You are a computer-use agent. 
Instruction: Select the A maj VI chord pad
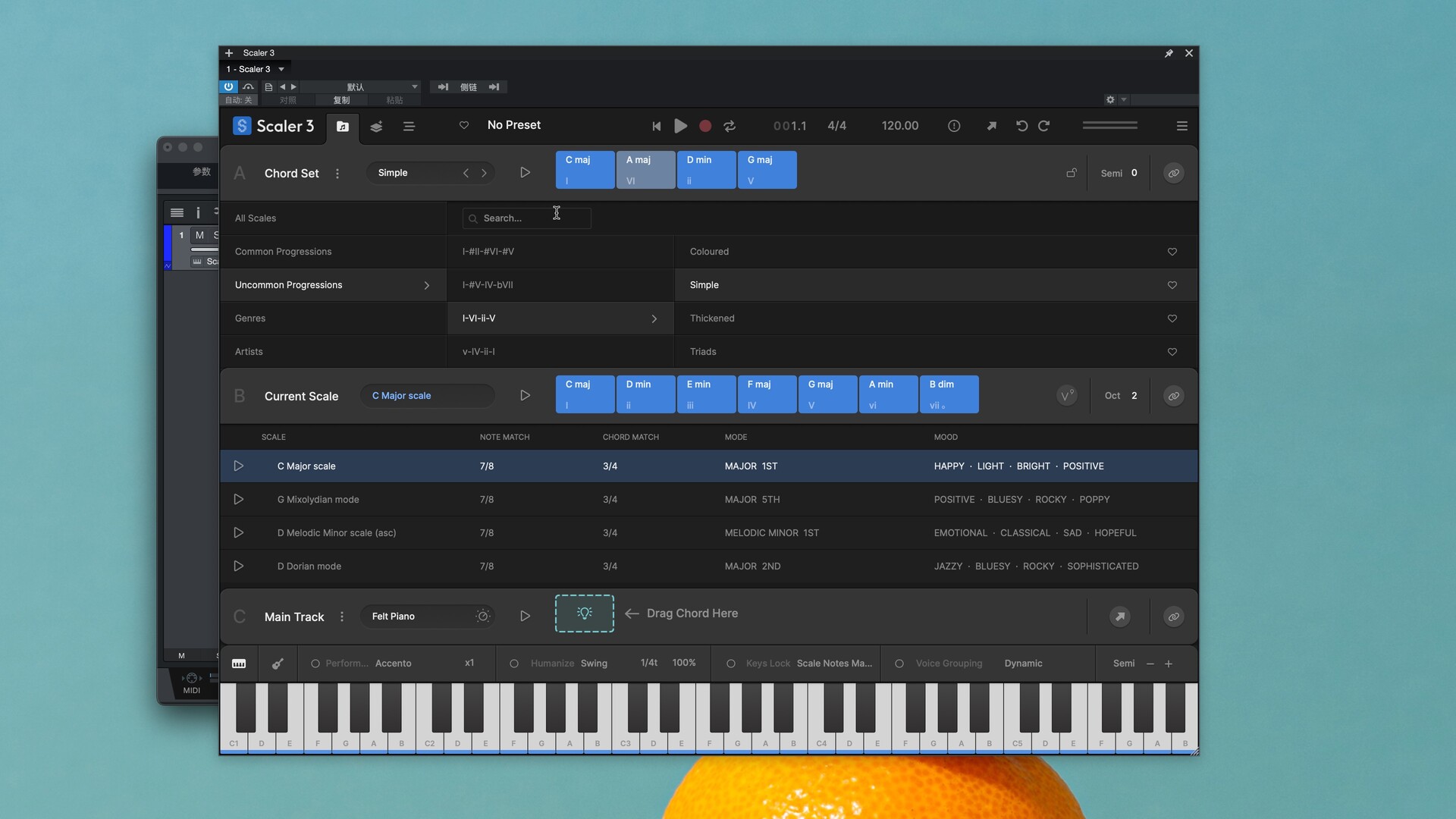click(x=645, y=170)
